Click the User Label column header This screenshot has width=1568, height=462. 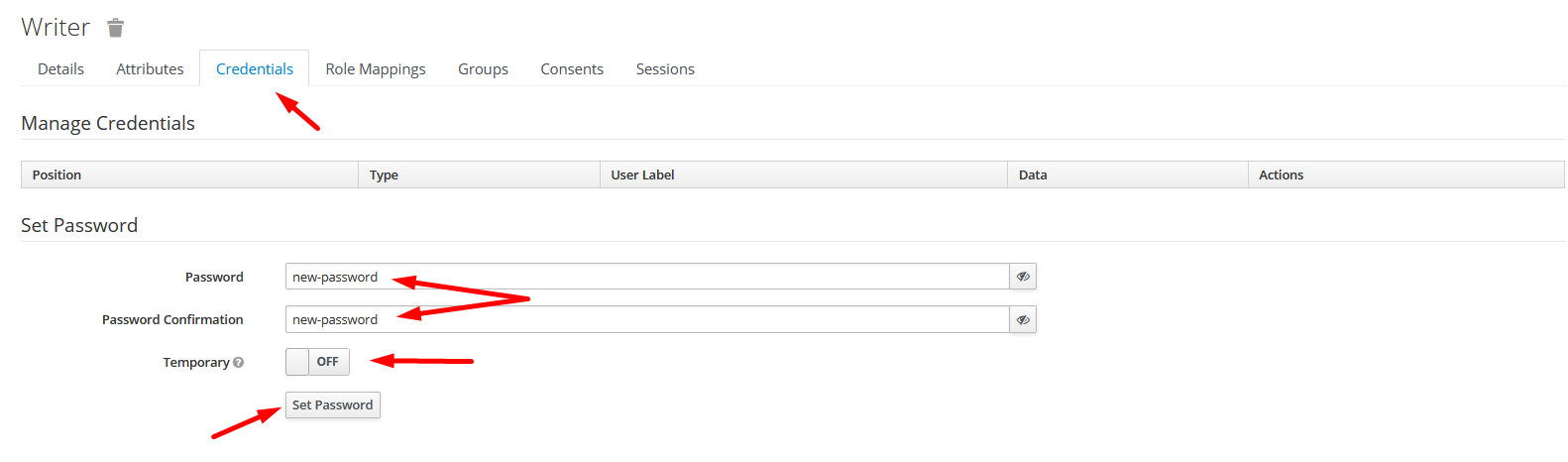[x=642, y=175]
